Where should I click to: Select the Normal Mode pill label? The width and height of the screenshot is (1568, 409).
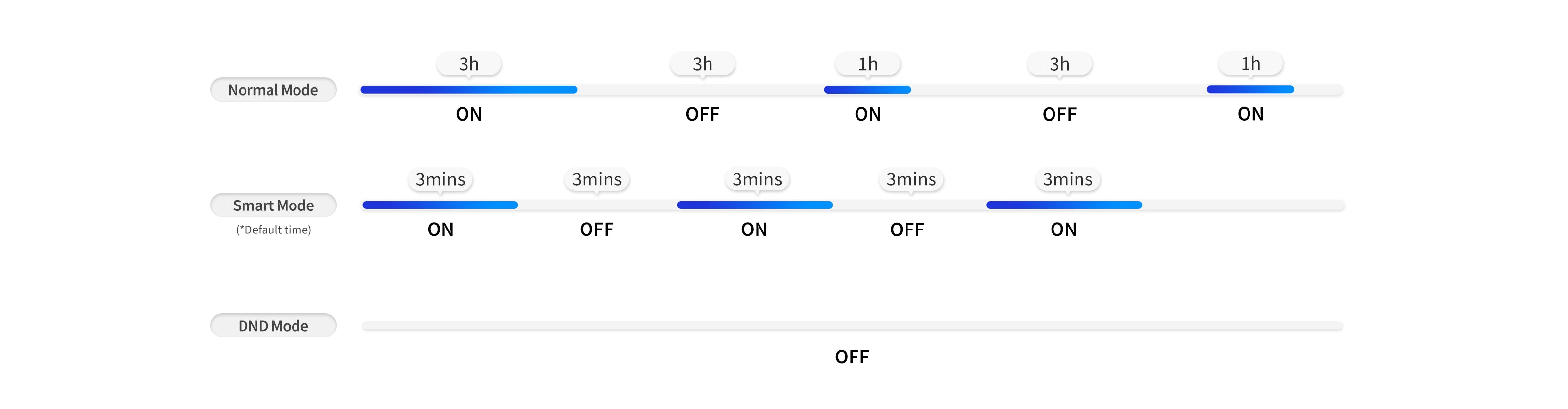tap(273, 90)
